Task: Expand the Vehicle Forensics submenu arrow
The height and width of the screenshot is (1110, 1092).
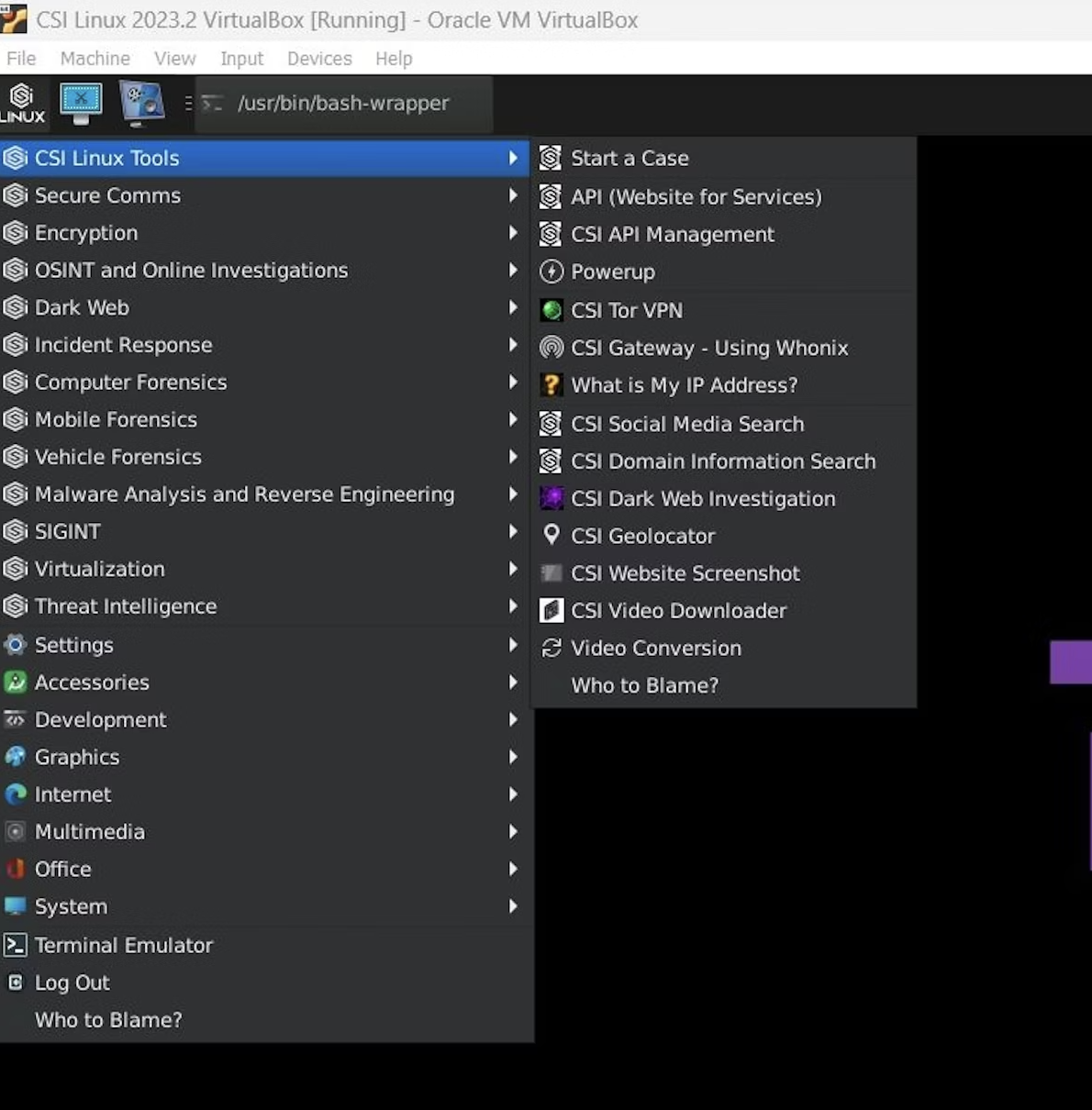Action: coord(513,457)
